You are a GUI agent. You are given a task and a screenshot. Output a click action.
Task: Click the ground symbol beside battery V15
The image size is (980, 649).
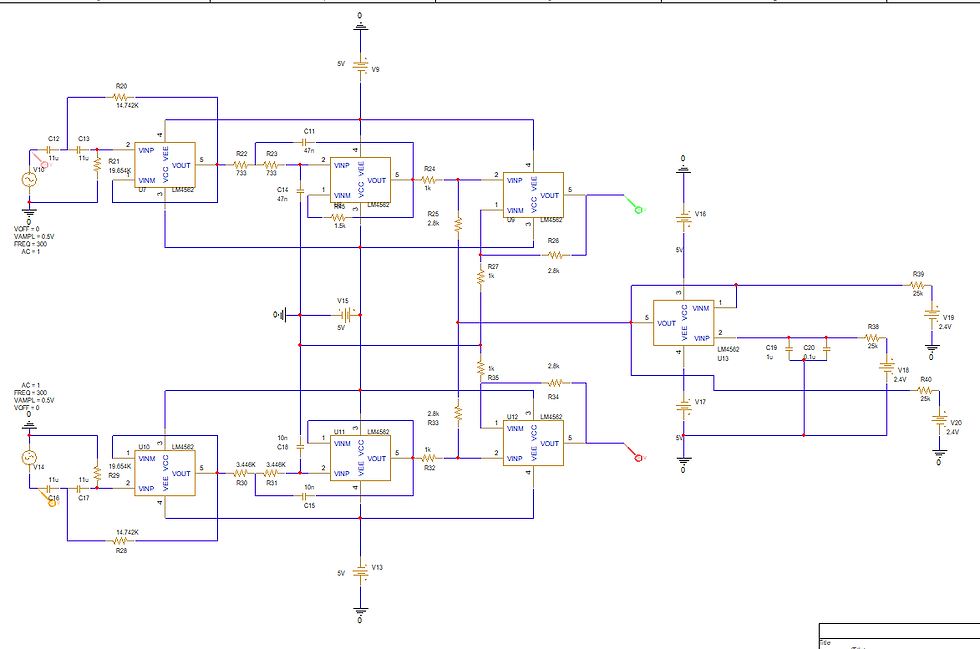click(x=281, y=315)
